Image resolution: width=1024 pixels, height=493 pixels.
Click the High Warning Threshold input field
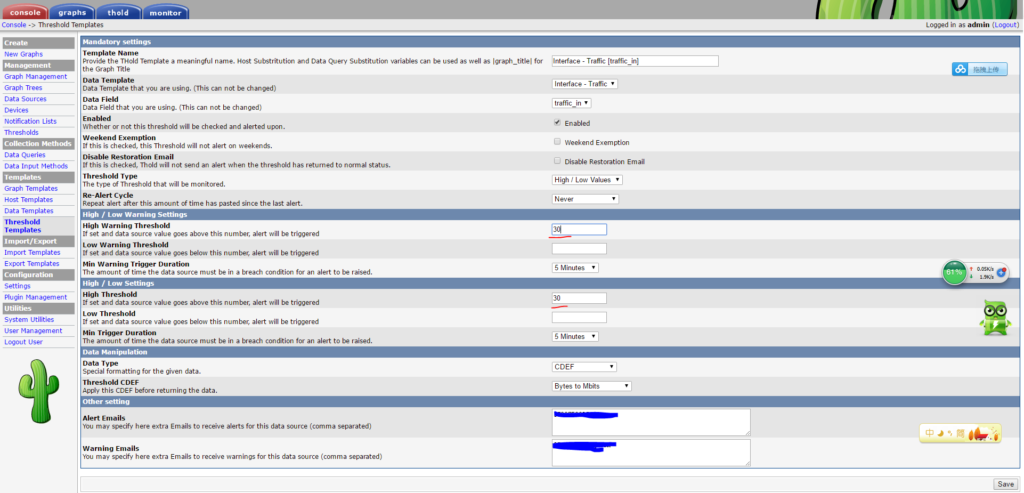(x=579, y=230)
